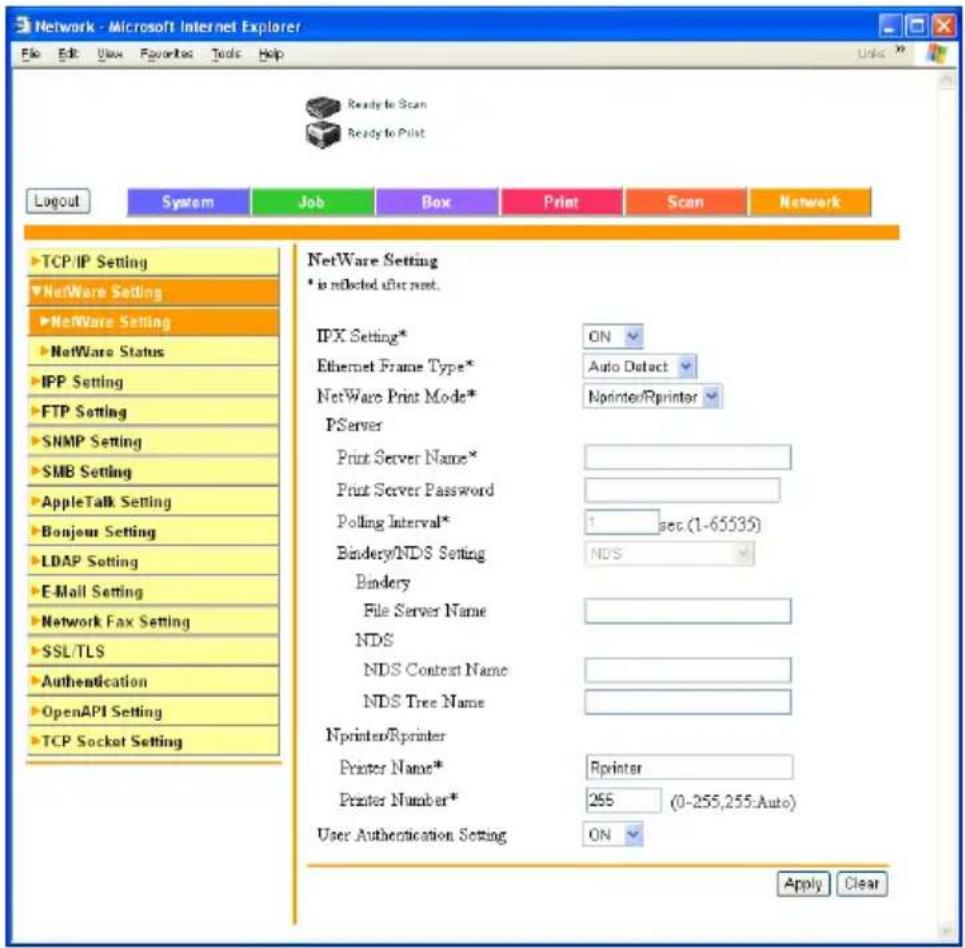Open Network Fax Setting in sidebar
The height and width of the screenshot is (948, 965).
(x=153, y=621)
